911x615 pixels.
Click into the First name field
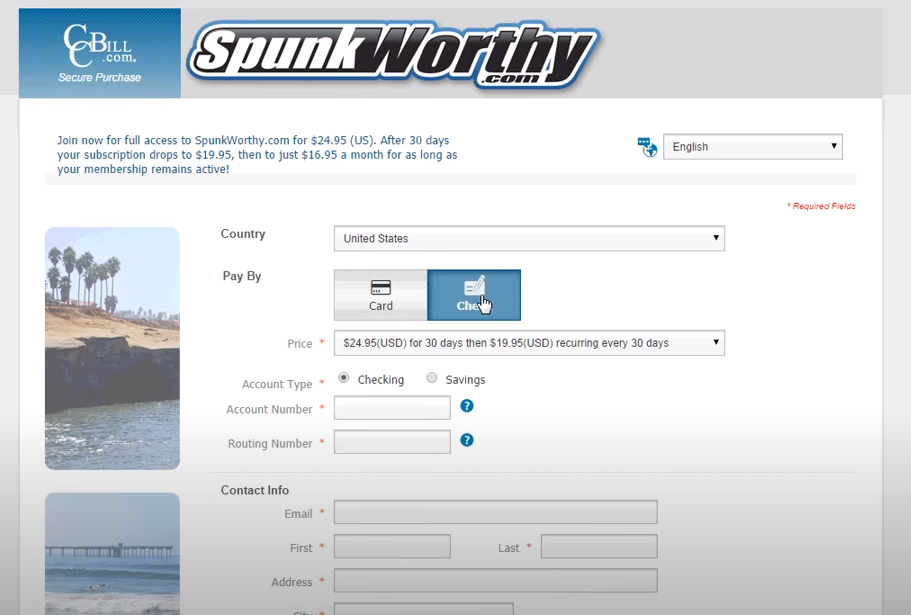pos(392,546)
